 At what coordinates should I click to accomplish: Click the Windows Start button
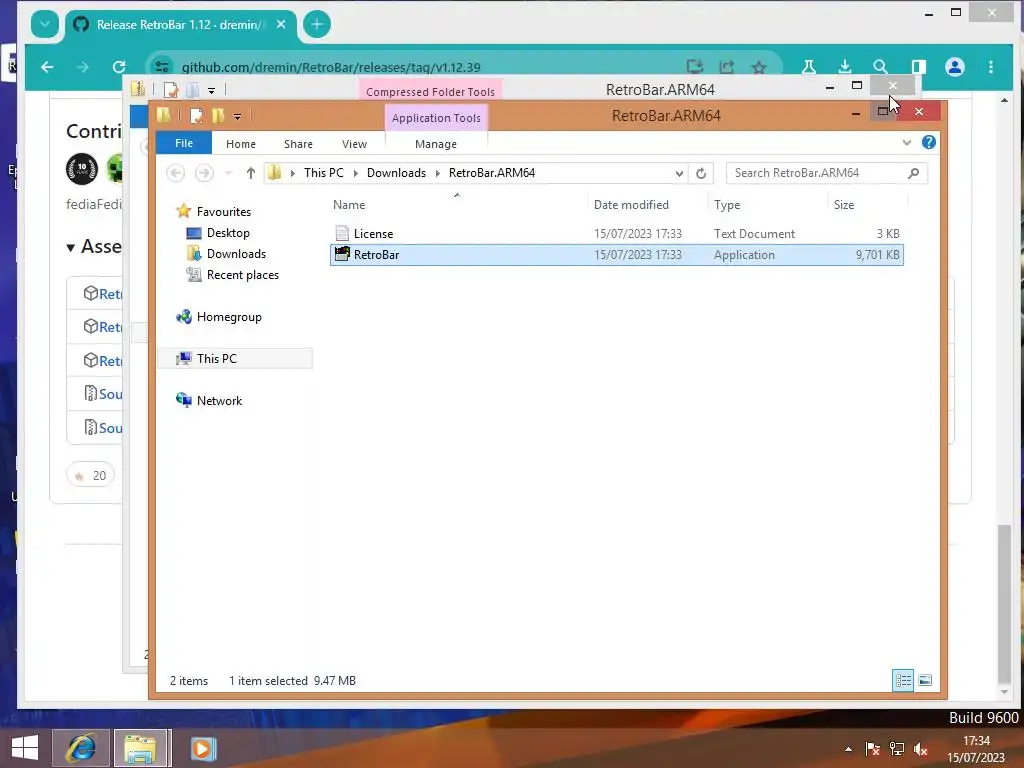25,748
